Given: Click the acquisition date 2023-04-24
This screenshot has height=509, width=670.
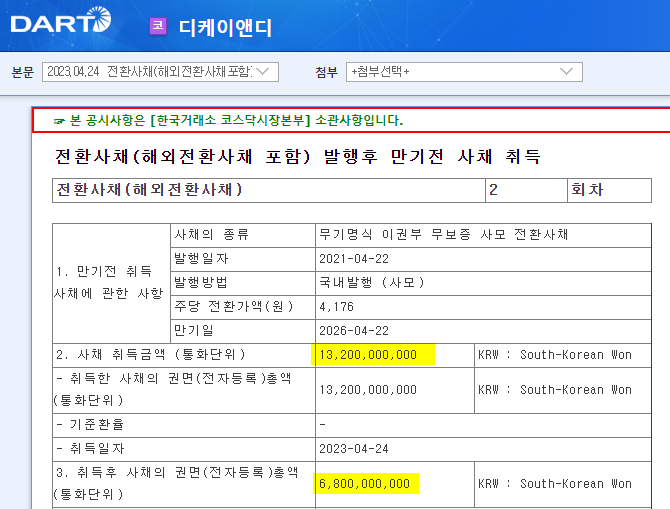Looking at the screenshot, I should tap(354, 449).
